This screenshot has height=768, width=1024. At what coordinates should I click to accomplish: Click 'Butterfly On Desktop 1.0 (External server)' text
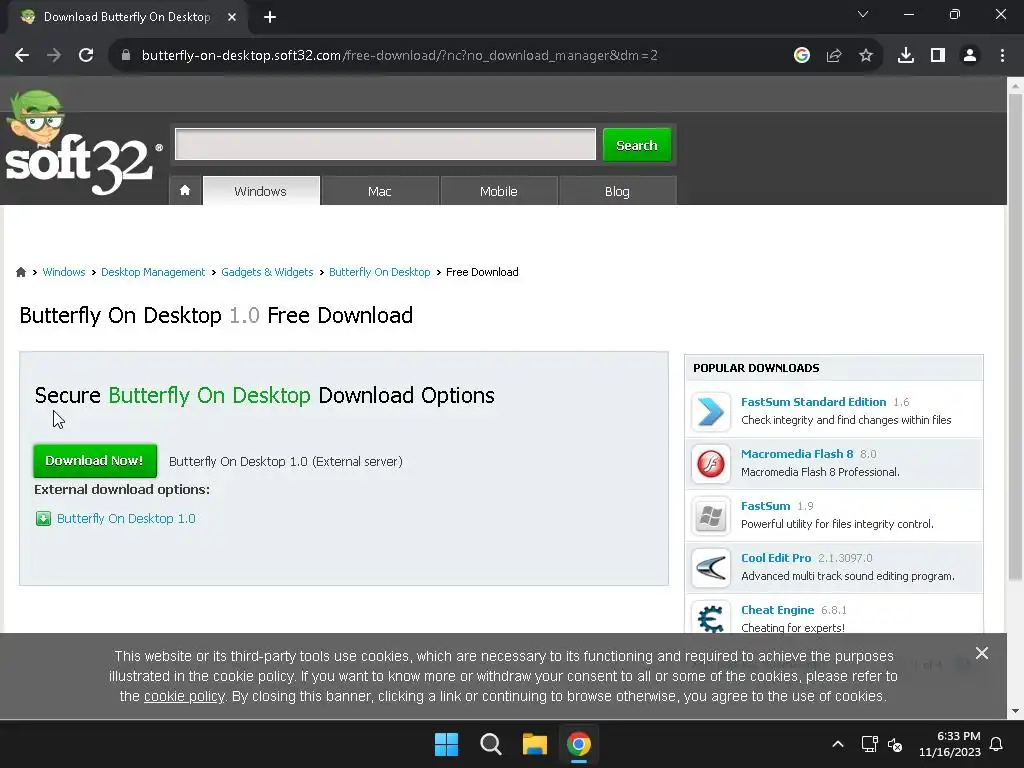click(285, 462)
